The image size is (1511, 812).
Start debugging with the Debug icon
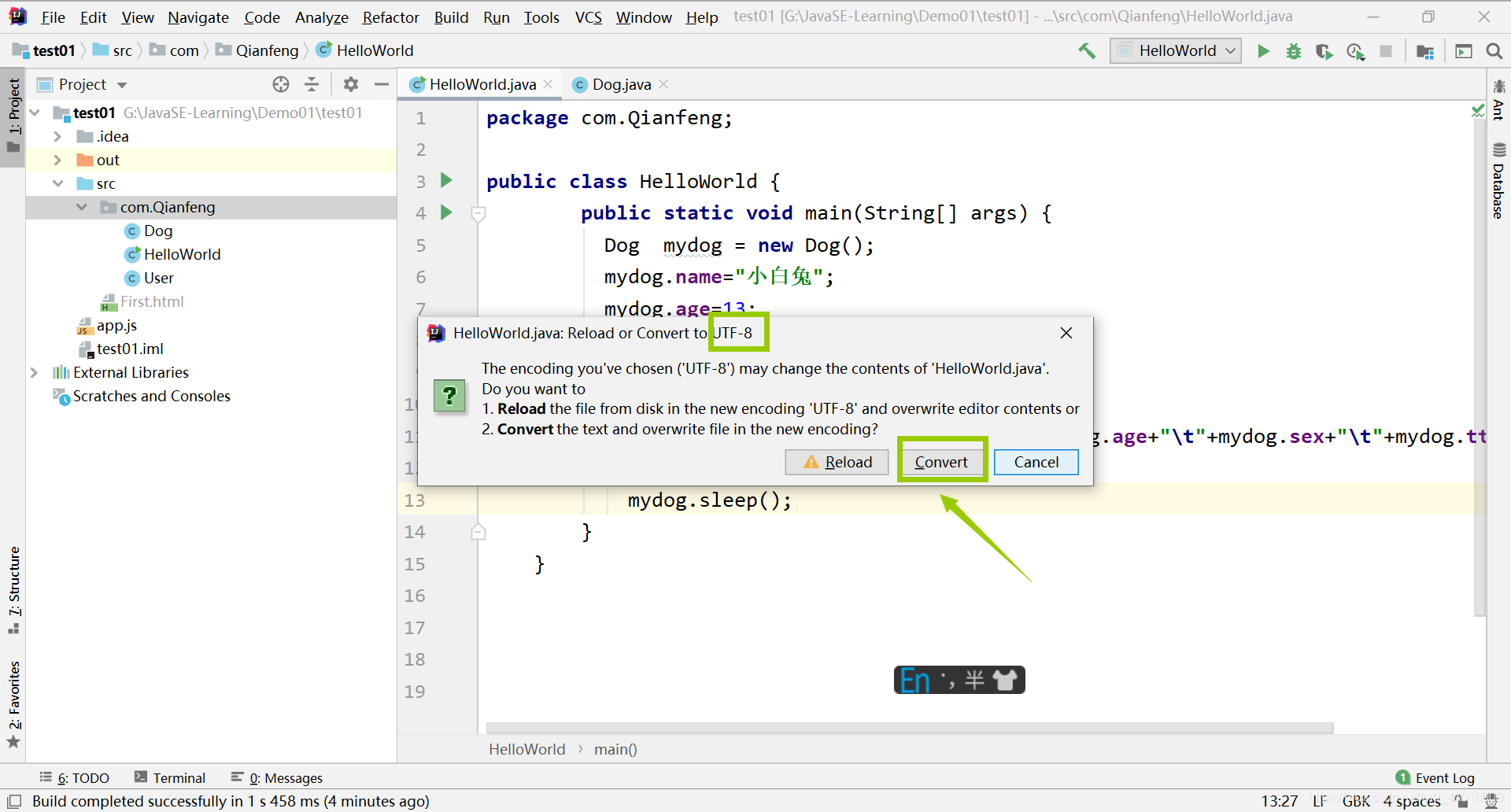1293,50
